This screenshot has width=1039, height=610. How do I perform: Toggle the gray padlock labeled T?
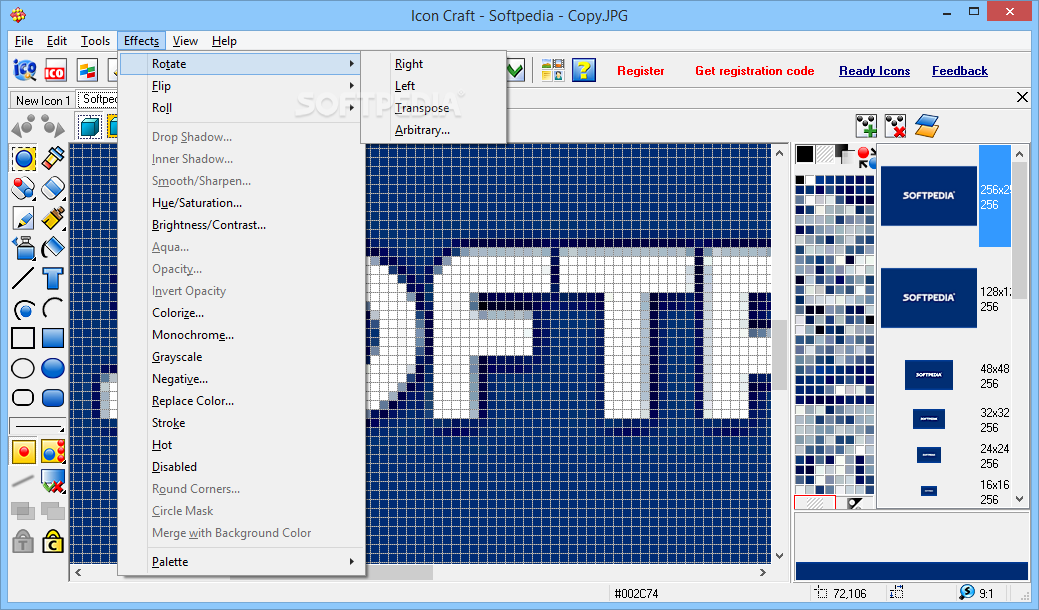click(23, 541)
